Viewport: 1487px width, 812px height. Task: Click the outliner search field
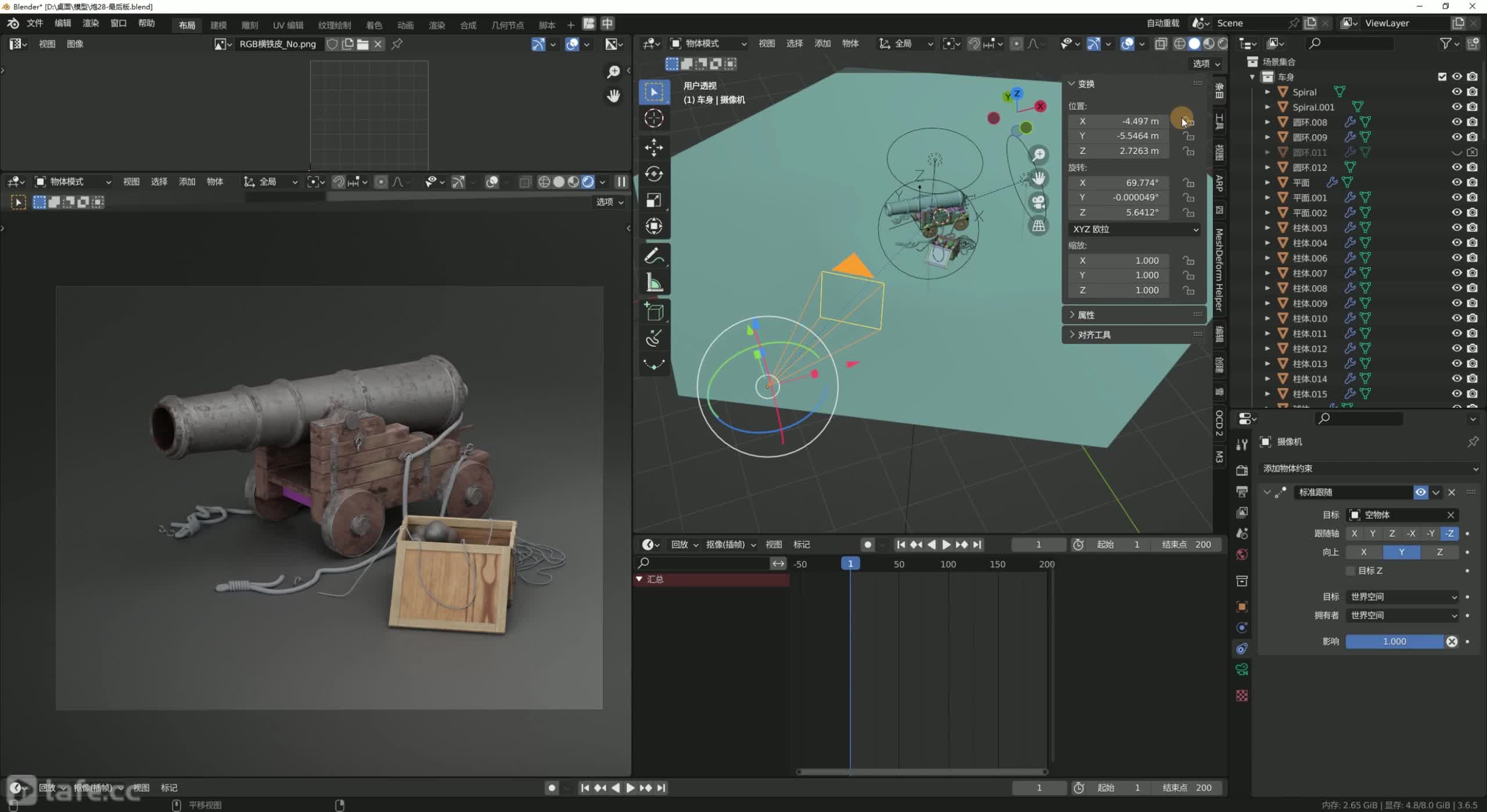click(1350, 44)
